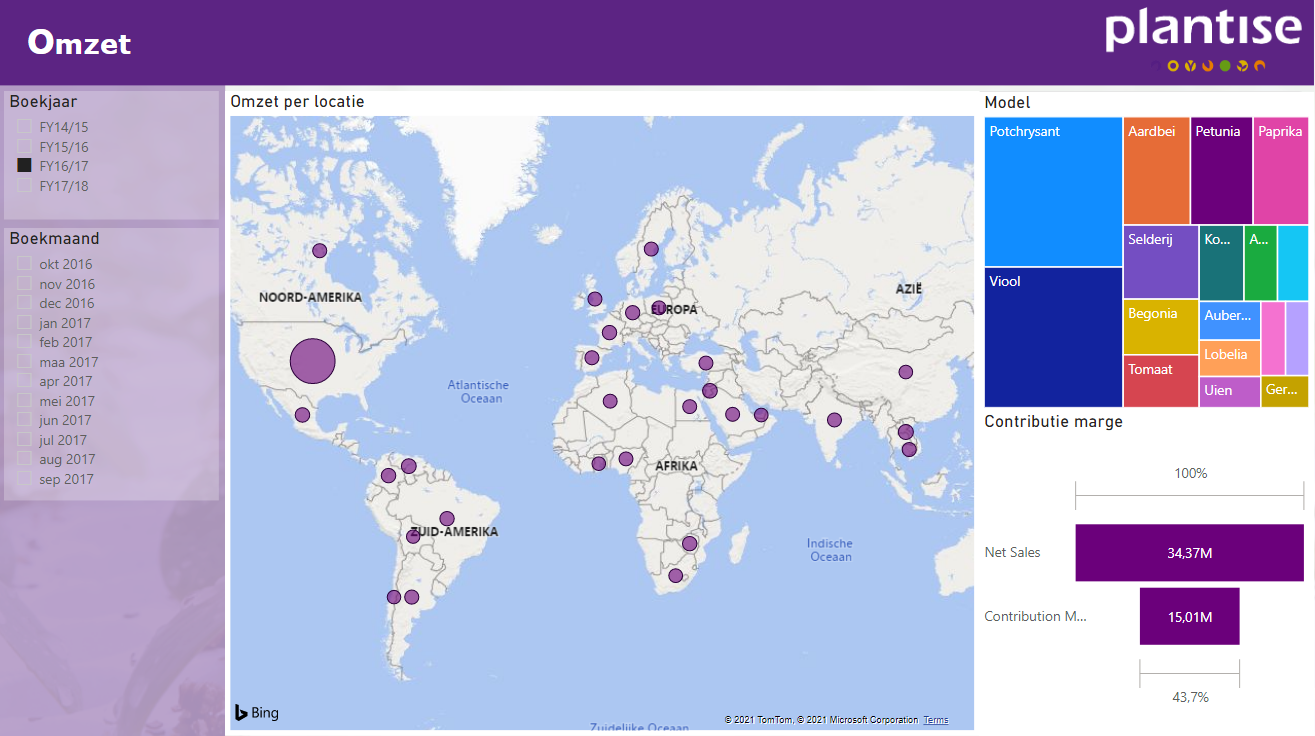Image resolution: width=1315 pixels, height=736 pixels.
Task: Click the map bubble over India
Action: tap(834, 420)
